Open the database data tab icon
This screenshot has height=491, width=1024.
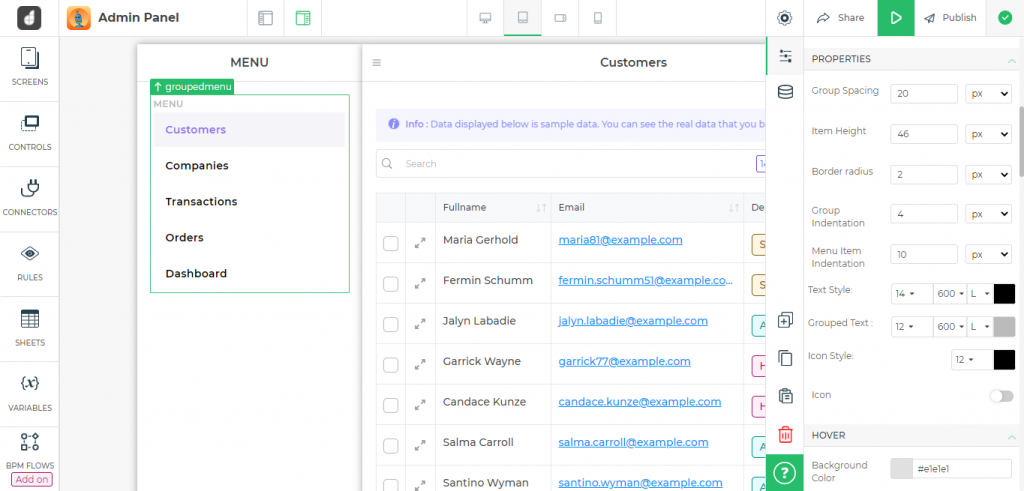785,92
